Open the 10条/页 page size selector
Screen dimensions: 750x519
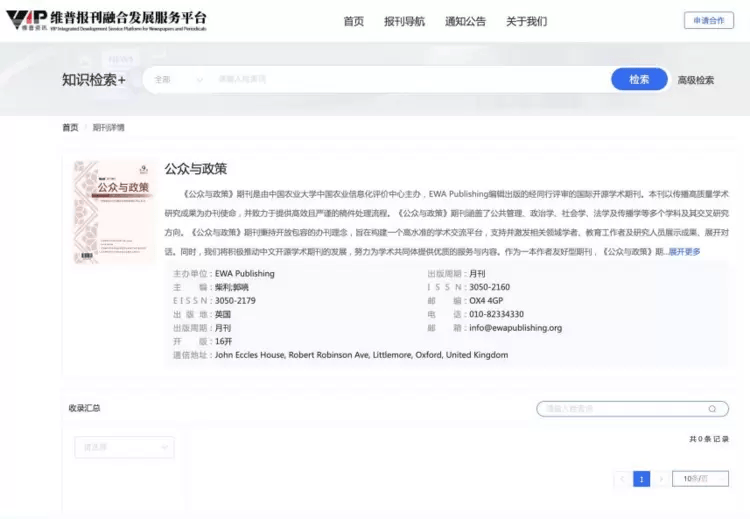tap(700, 479)
